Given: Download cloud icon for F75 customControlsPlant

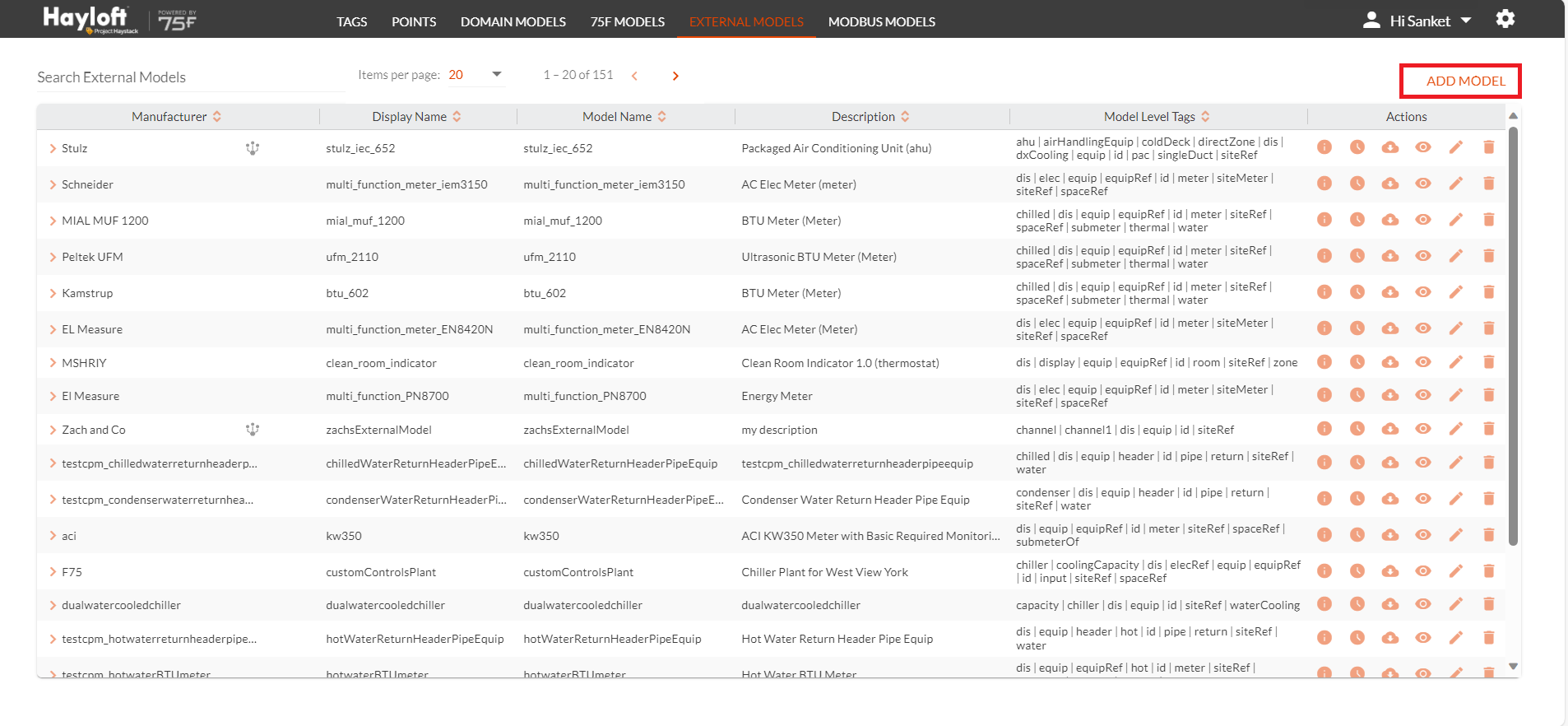Looking at the screenshot, I should pos(1390,571).
